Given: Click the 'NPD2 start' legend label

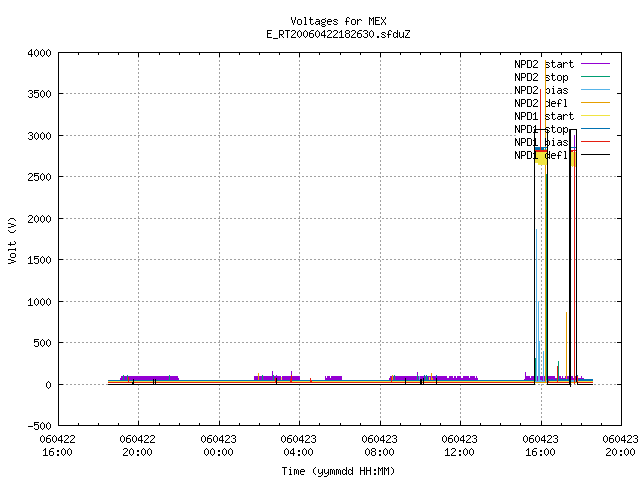Looking at the screenshot, I should coord(544,64).
